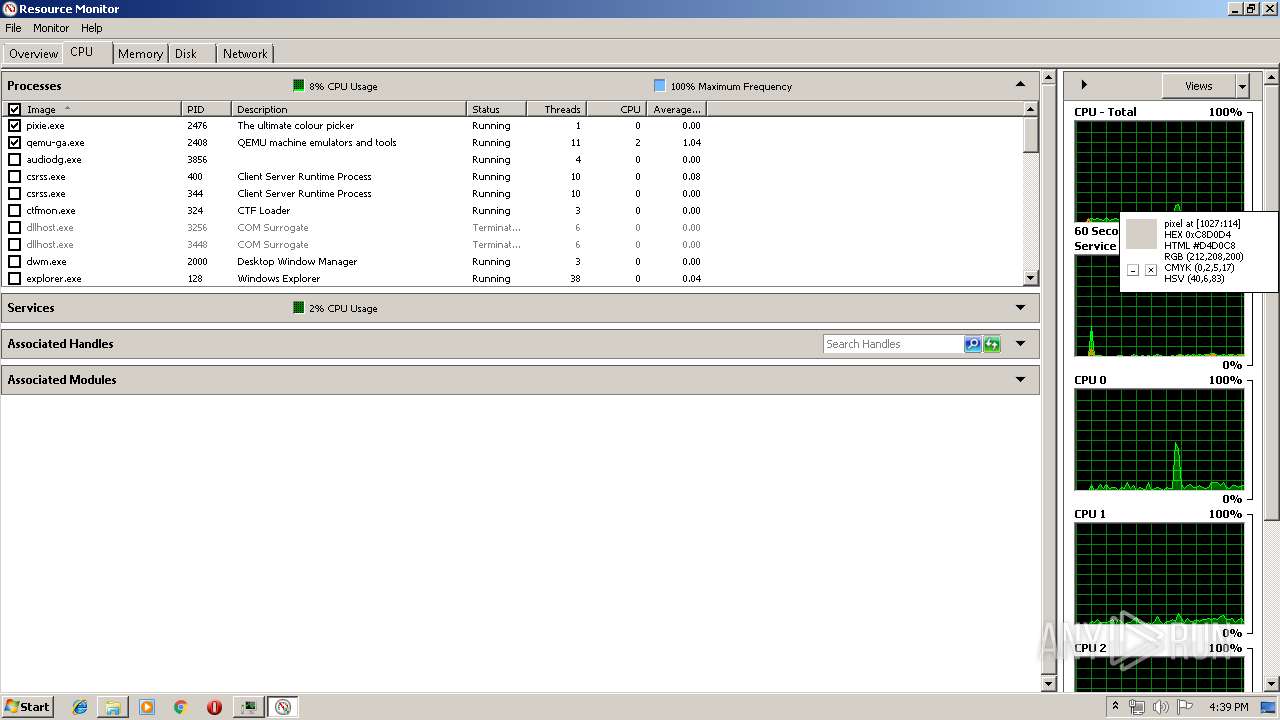Viewport: 1280px width, 720px height.
Task: Check the csrss.exe checkbox with PID 344
Action: [x=14, y=194]
